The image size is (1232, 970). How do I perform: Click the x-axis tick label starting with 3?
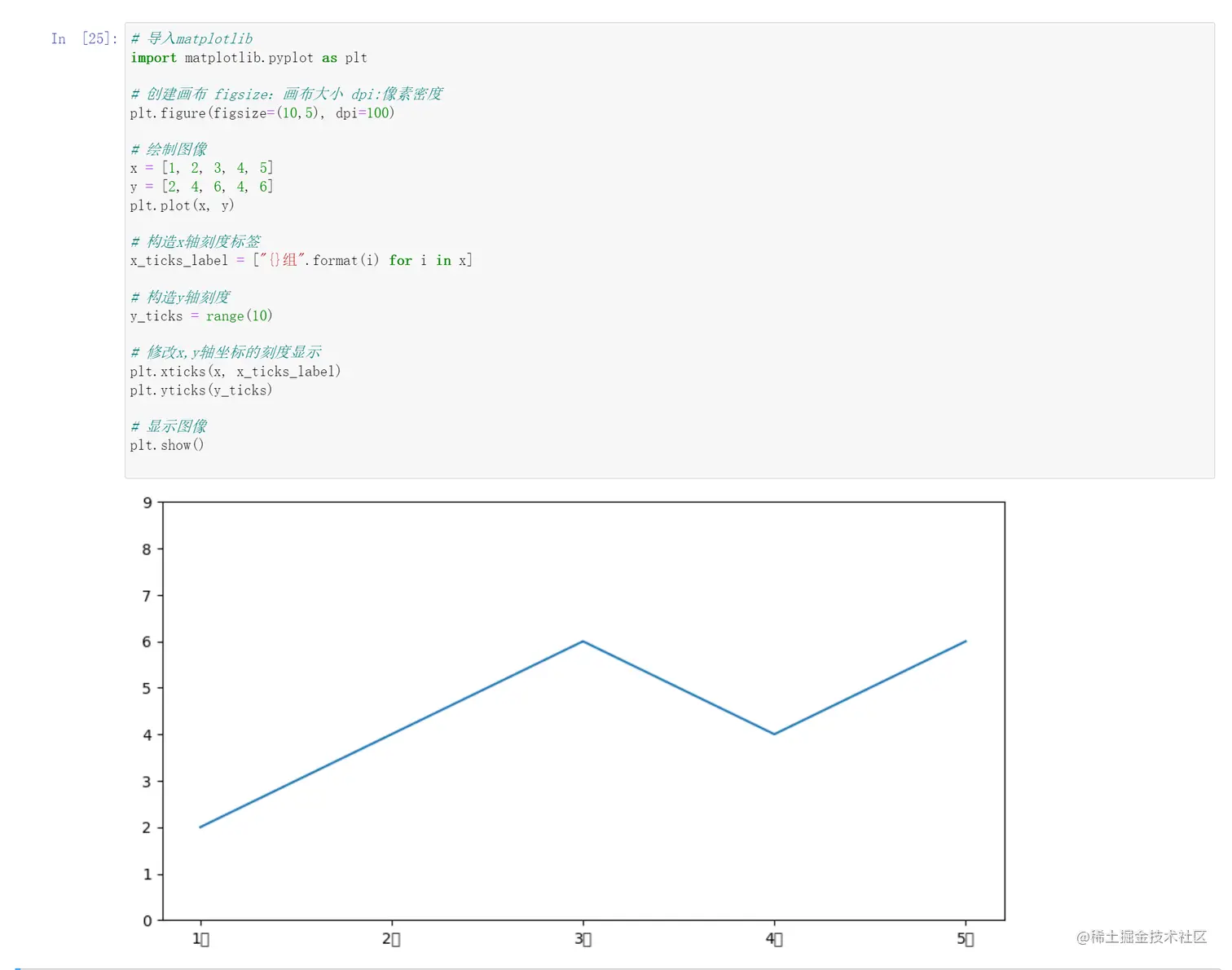point(583,939)
